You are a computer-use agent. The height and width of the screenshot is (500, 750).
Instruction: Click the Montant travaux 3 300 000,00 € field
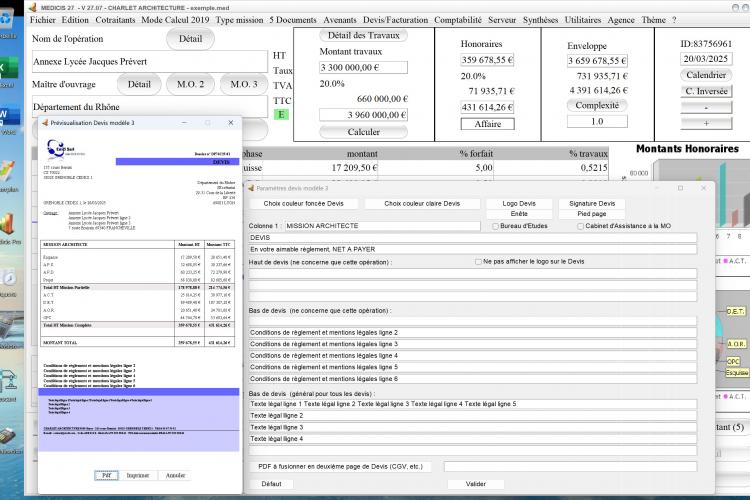click(x=364, y=67)
